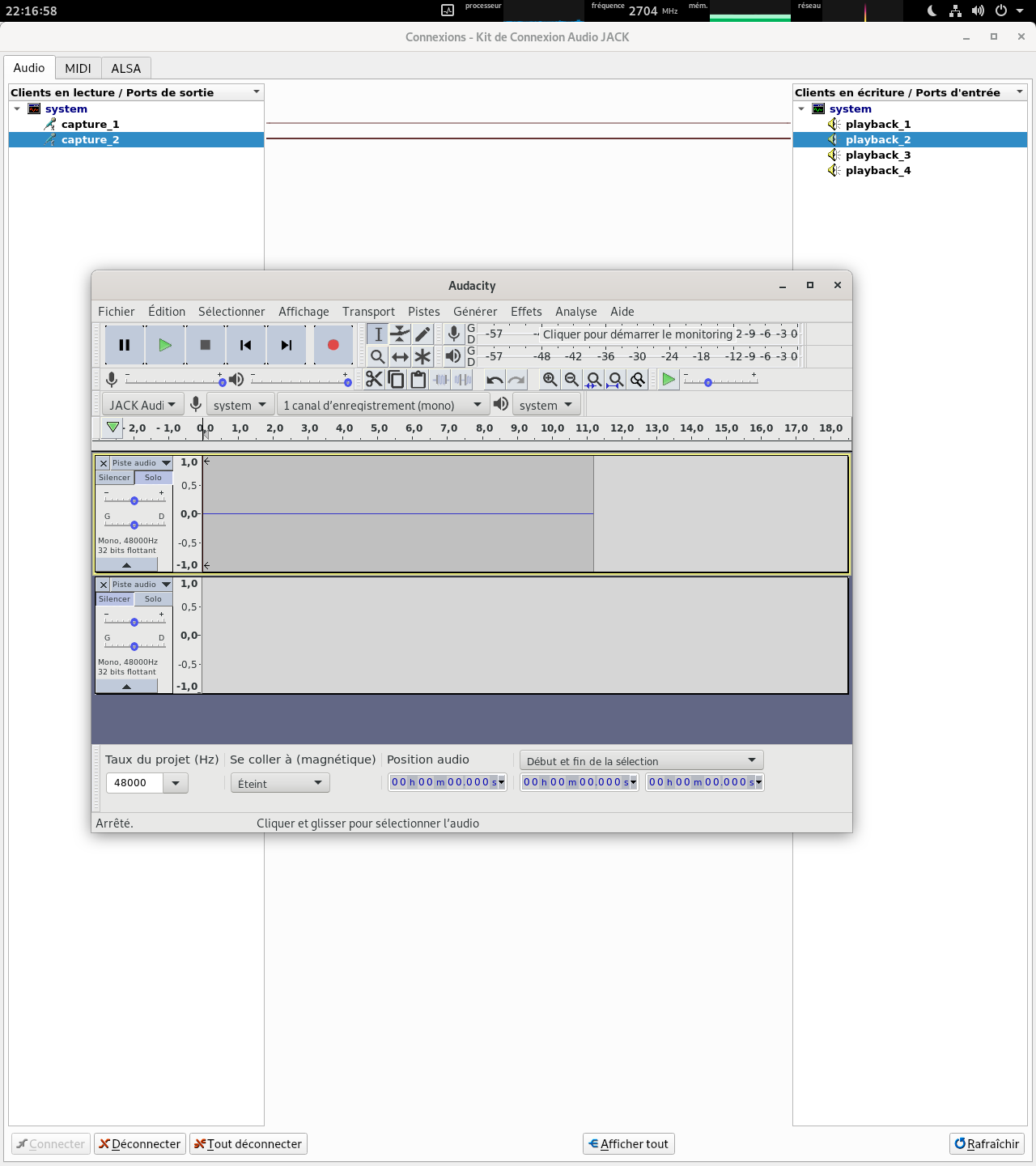Screen dimensions: 1036x1166
Task: Adjust the first track's gain slider
Action: pos(134,500)
